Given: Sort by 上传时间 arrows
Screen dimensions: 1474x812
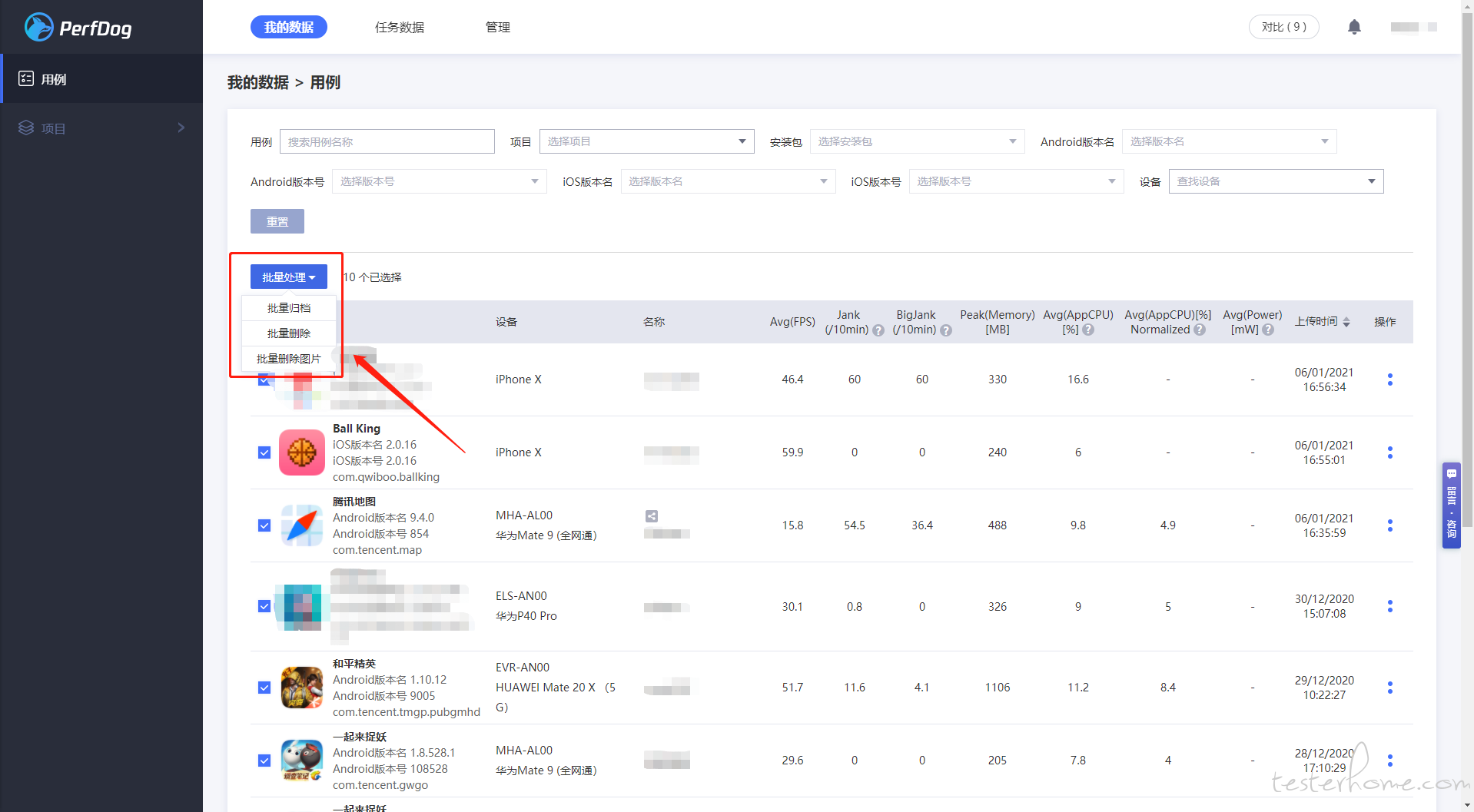Looking at the screenshot, I should tap(1346, 322).
